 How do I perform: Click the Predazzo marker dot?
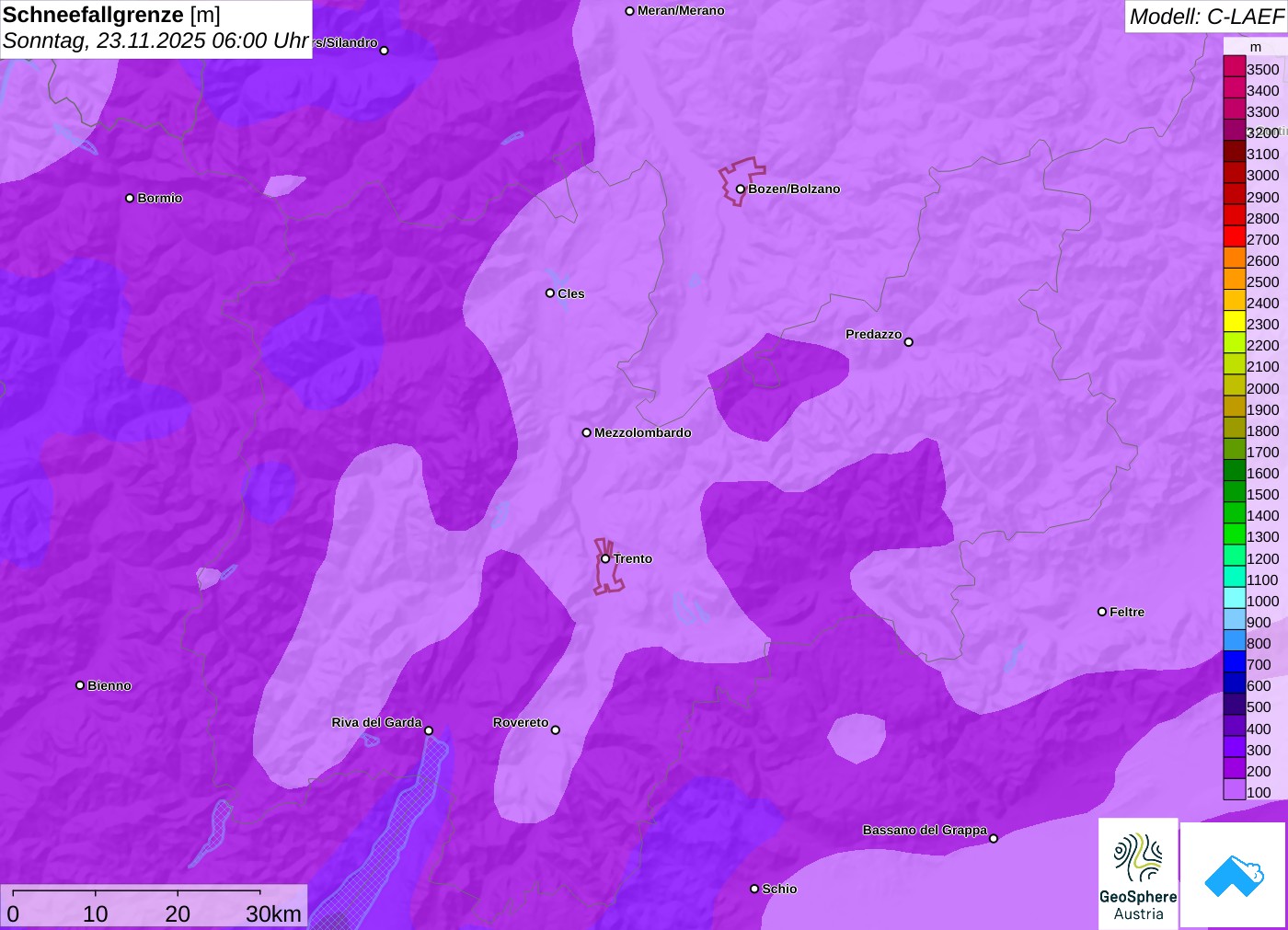pyautogui.click(x=908, y=342)
